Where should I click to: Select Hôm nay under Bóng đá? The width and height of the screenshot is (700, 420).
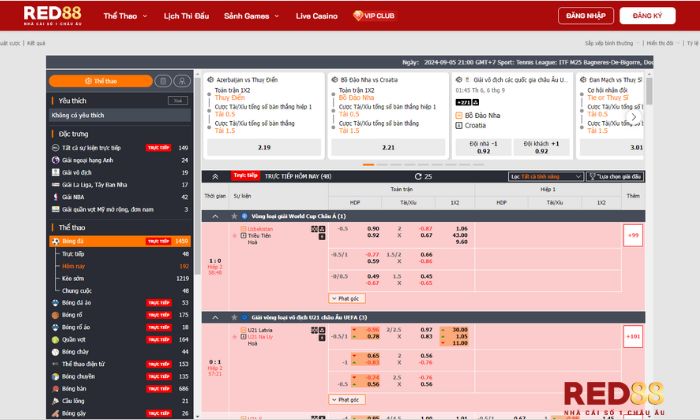[74, 266]
